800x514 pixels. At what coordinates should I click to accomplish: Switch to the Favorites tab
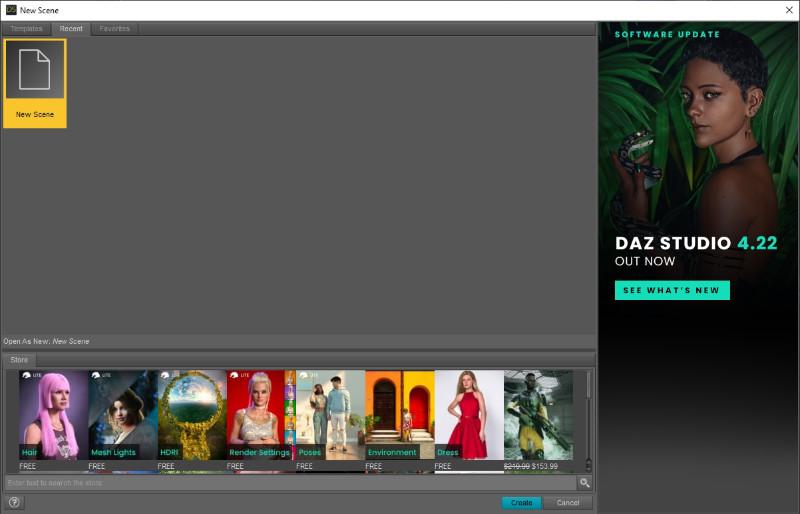pyautogui.click(x=114, y=29)
